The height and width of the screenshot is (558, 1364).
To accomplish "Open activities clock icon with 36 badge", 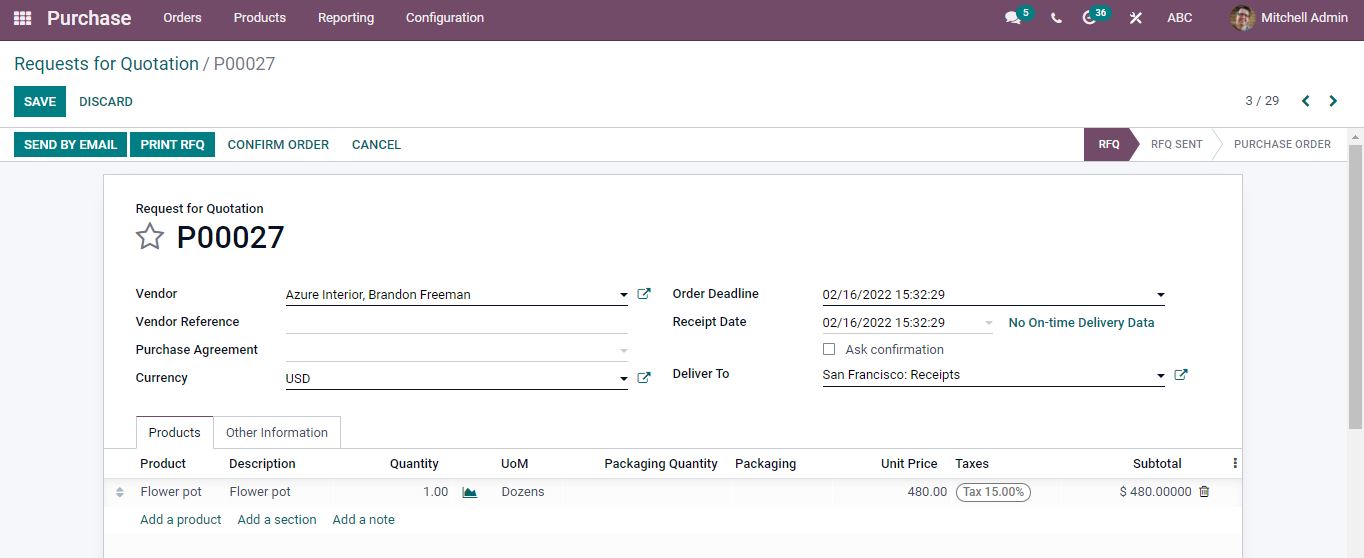I will [x=1090, y=18].
